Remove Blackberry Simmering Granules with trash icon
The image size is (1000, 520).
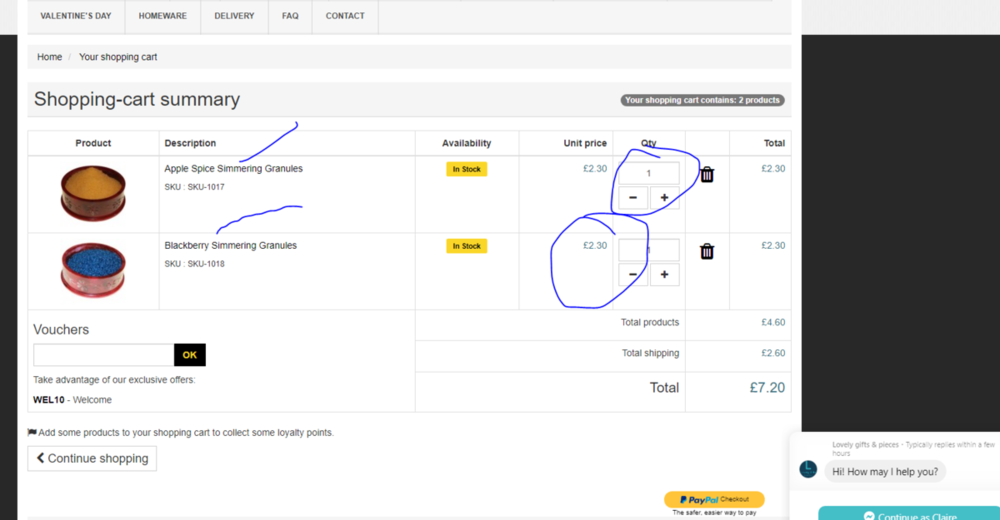tap(707, 252)
